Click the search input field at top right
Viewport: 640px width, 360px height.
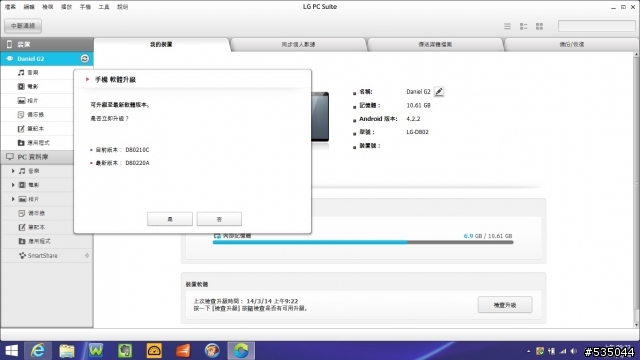click(597, 26)
